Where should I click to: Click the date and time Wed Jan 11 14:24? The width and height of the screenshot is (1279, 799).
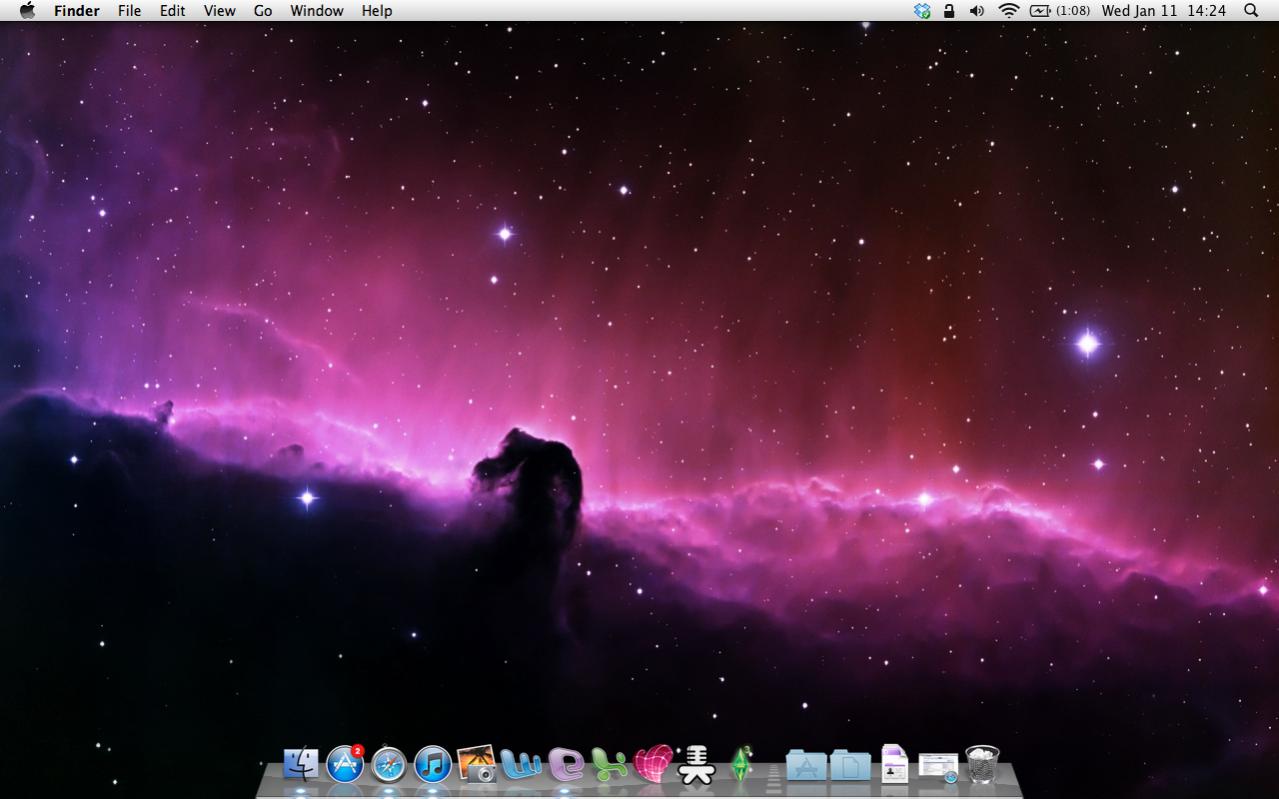(1164, 11)
